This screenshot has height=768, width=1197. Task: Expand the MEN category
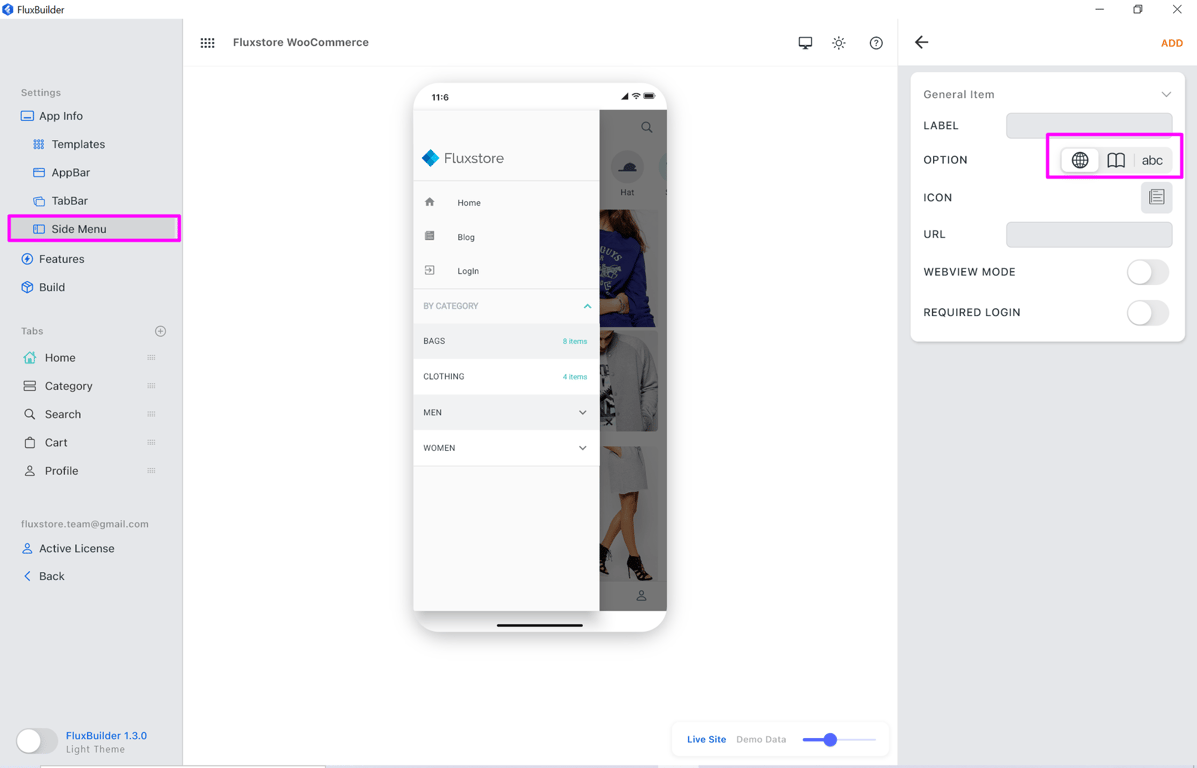[x=582, y=412]
